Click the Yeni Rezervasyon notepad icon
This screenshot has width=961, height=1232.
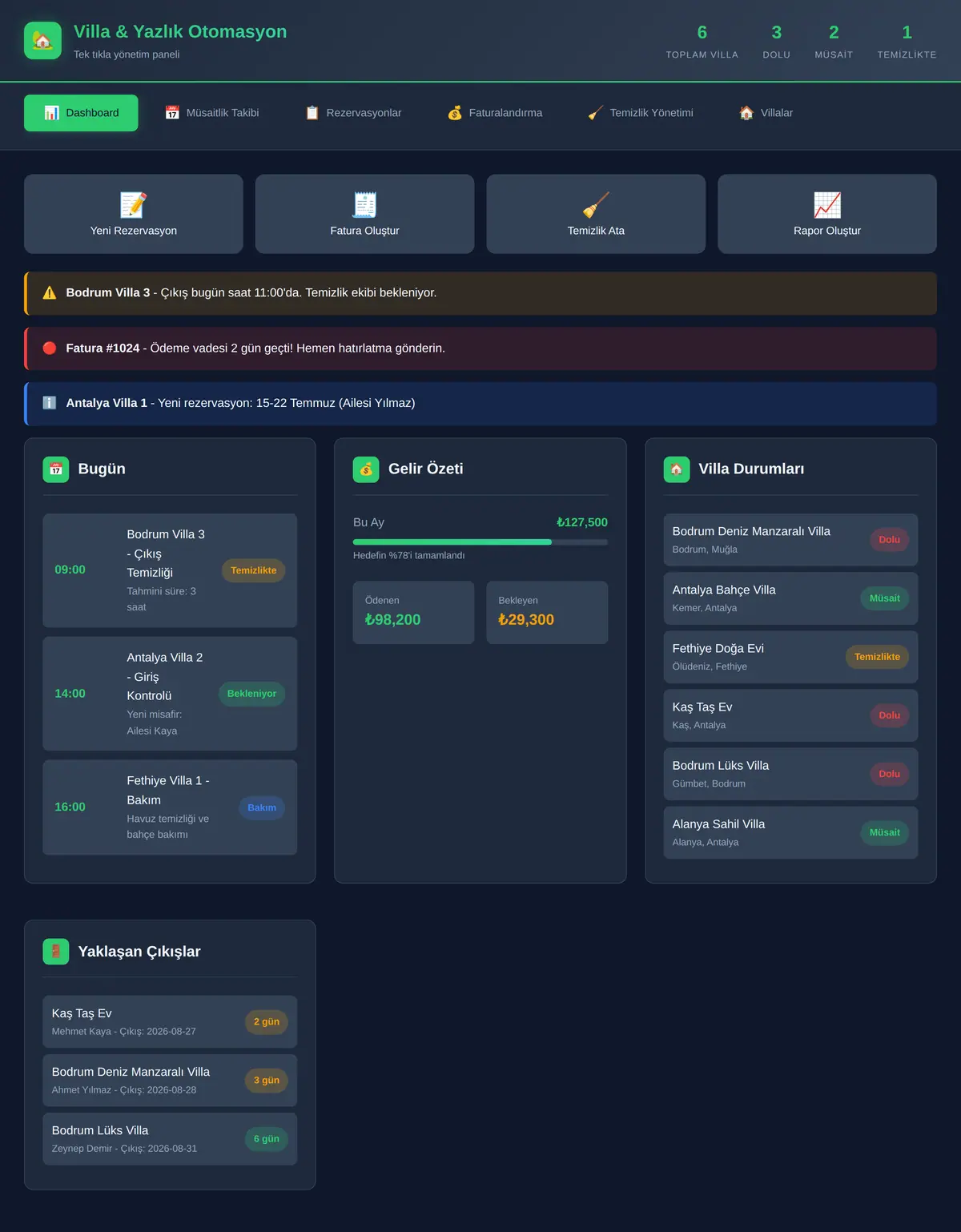pyautogui.click(x=134, y=205)
